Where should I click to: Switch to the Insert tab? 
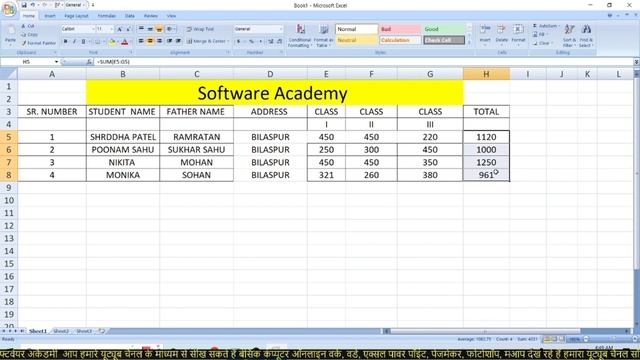50,16
